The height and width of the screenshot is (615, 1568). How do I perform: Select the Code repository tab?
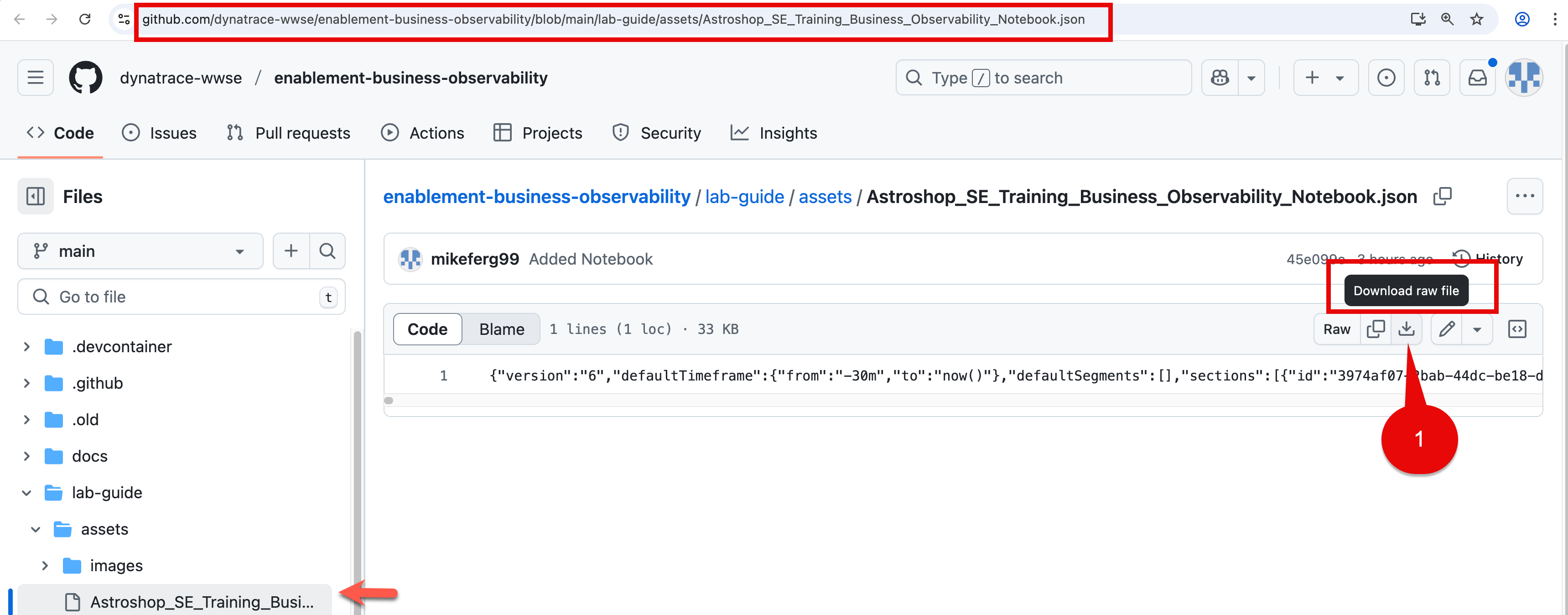point(60,133)
